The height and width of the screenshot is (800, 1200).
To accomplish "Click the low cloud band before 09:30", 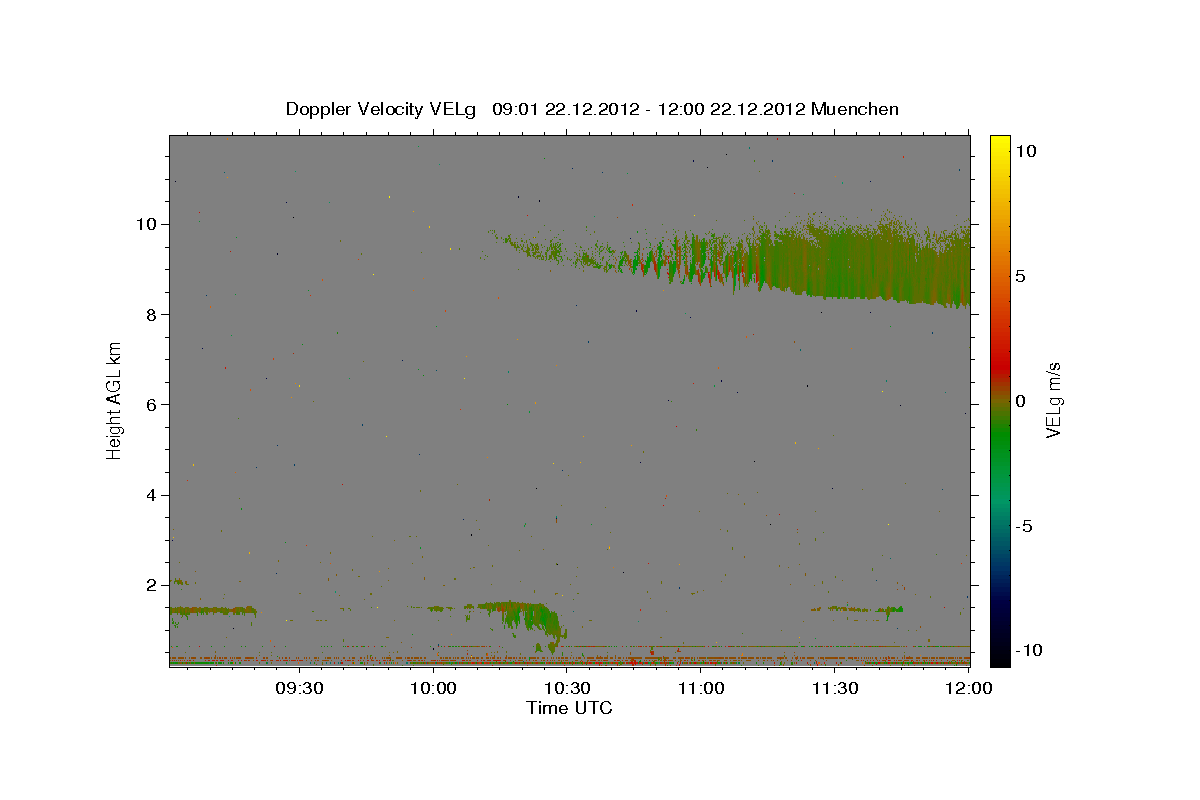I will pyautogui.click(x=212, y=610).
